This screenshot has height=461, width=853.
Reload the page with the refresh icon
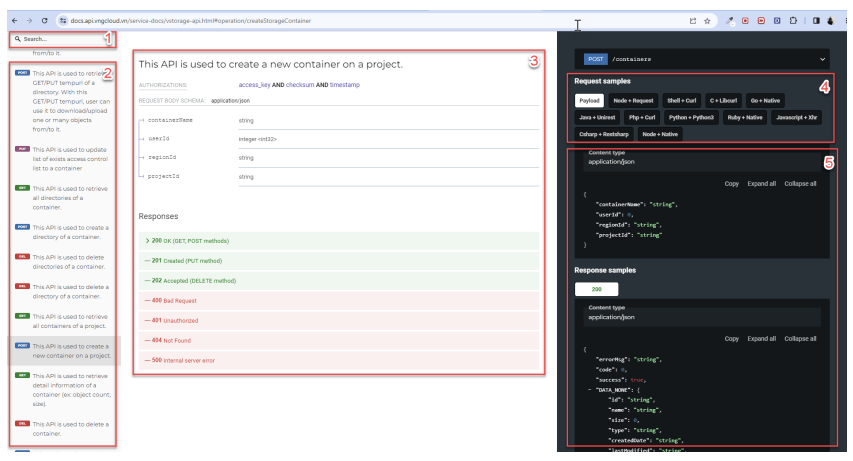click(45, 20)
